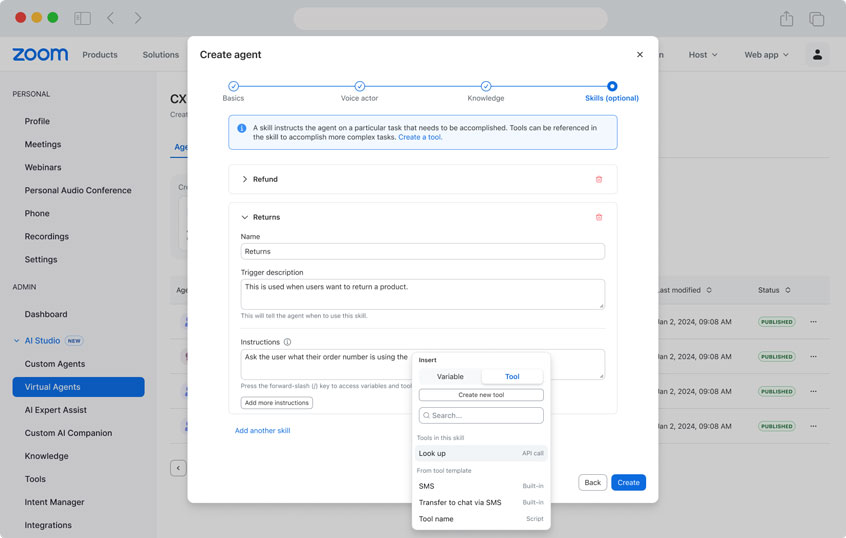Open Custom AI Companion in the sidebar
Screen dimensions: 846x538
(68, 433)
